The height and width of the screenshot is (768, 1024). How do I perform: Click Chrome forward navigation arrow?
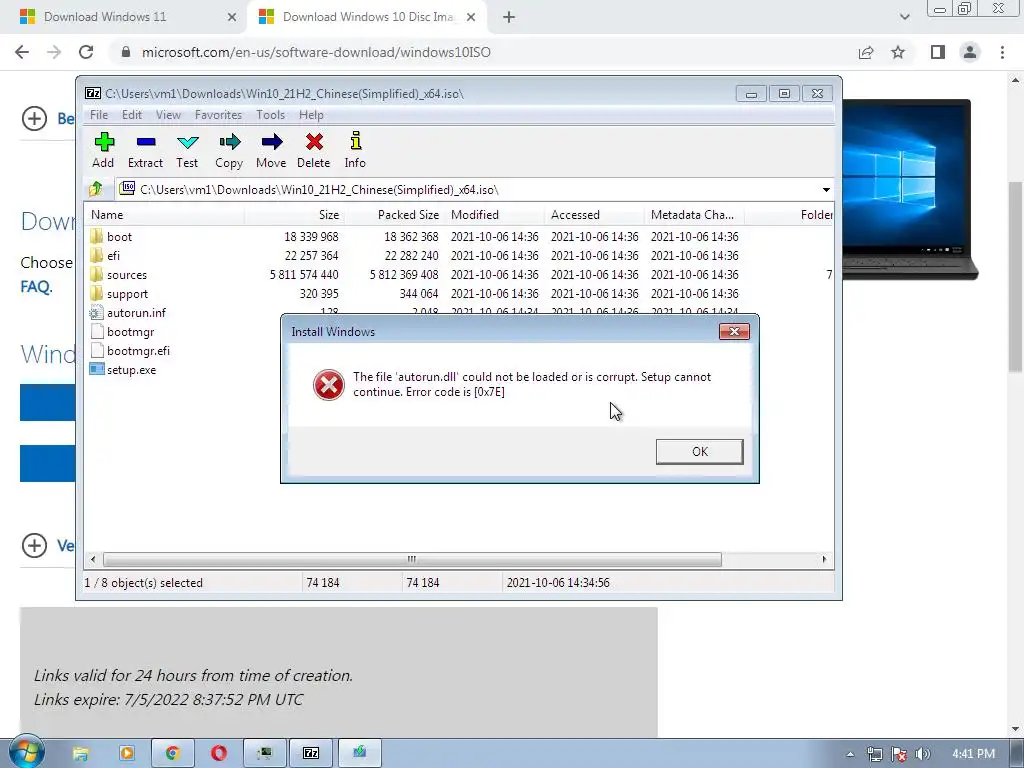click(x=54, y=52)
